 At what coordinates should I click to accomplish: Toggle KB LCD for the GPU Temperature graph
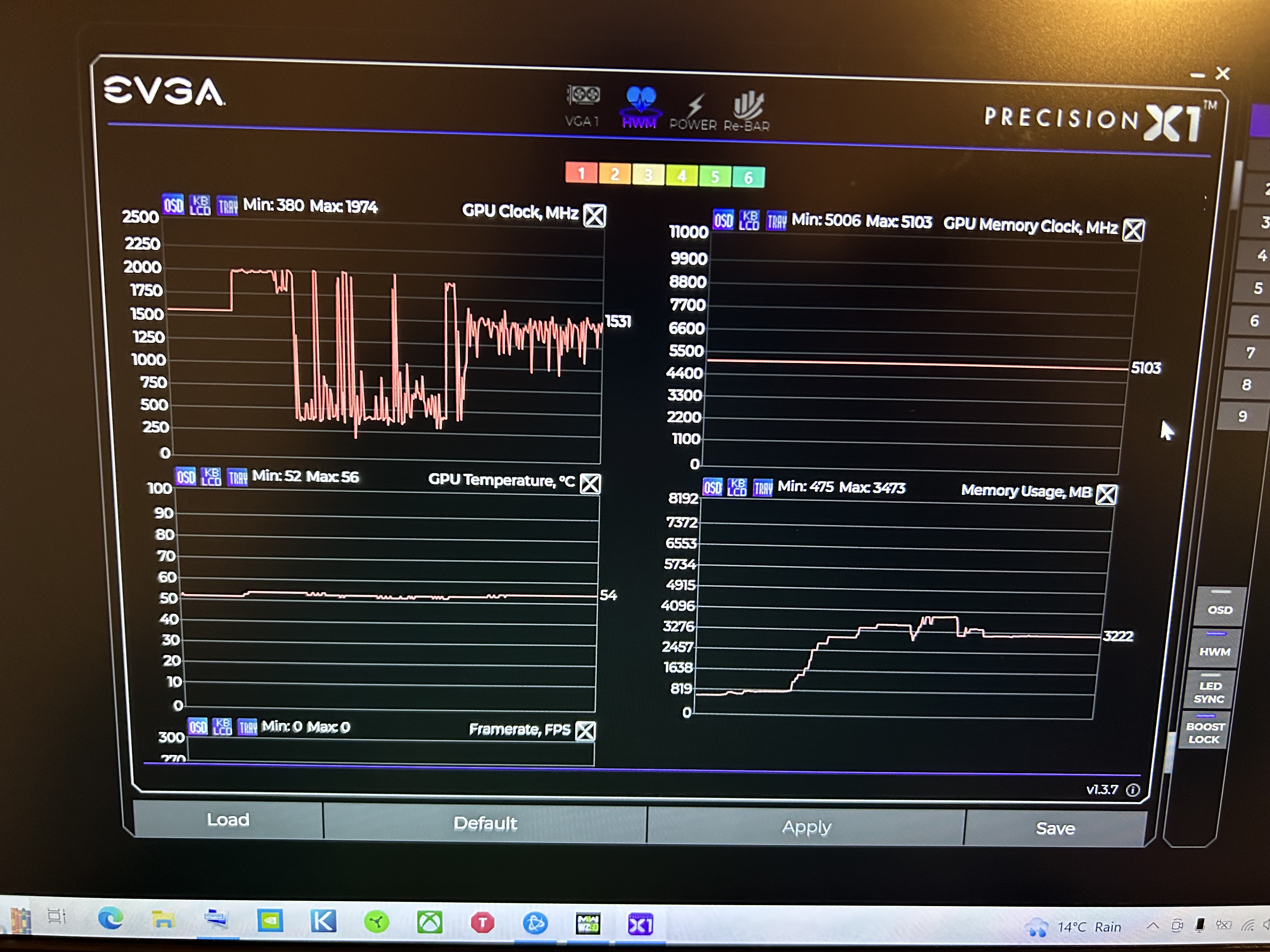tap(211, 476)
